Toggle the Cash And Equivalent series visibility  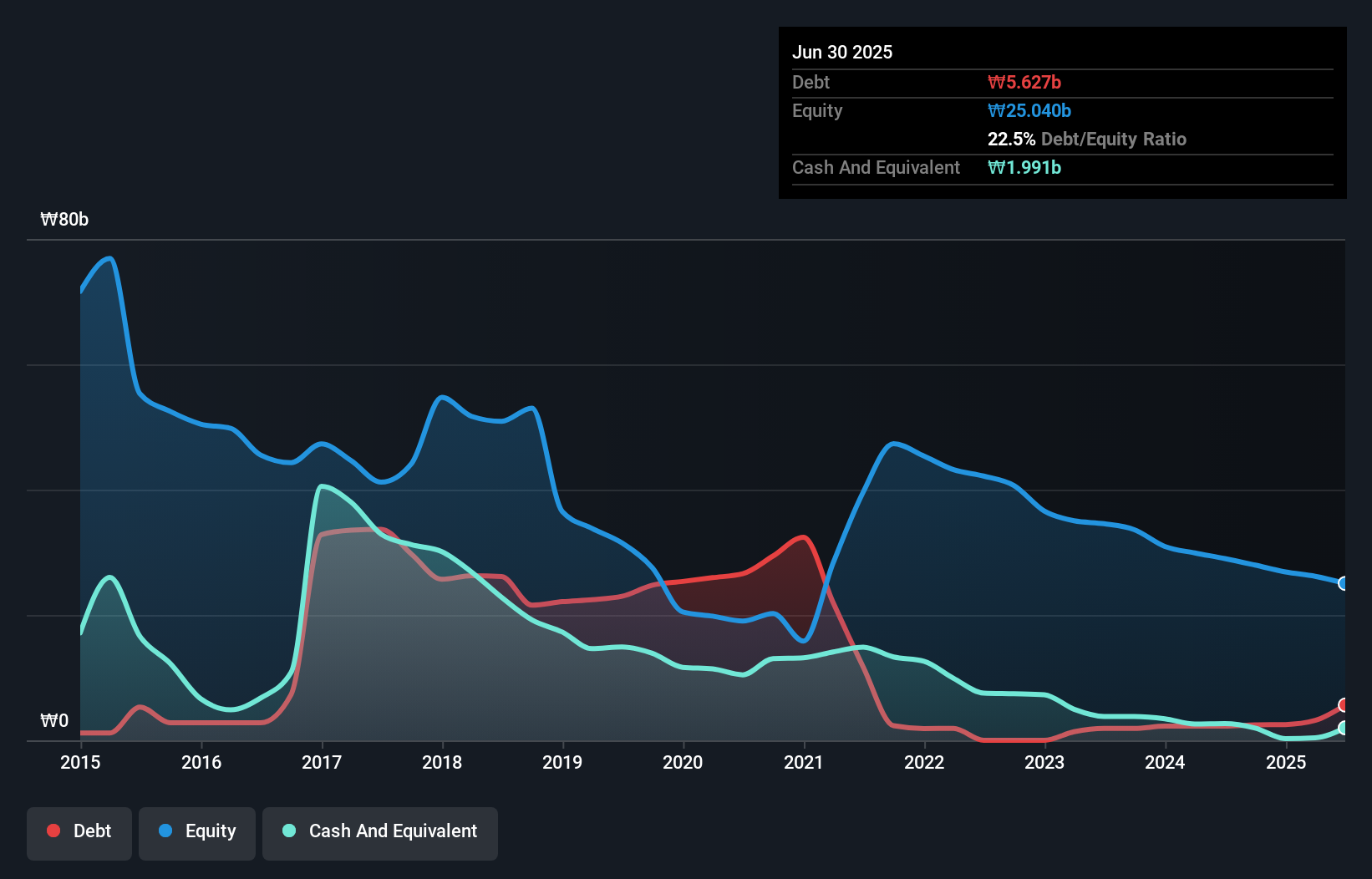379,831
